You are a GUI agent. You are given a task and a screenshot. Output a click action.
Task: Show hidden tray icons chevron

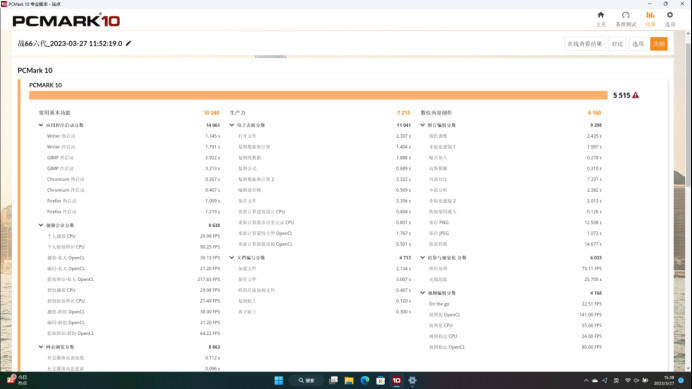(x=586, y=381)
